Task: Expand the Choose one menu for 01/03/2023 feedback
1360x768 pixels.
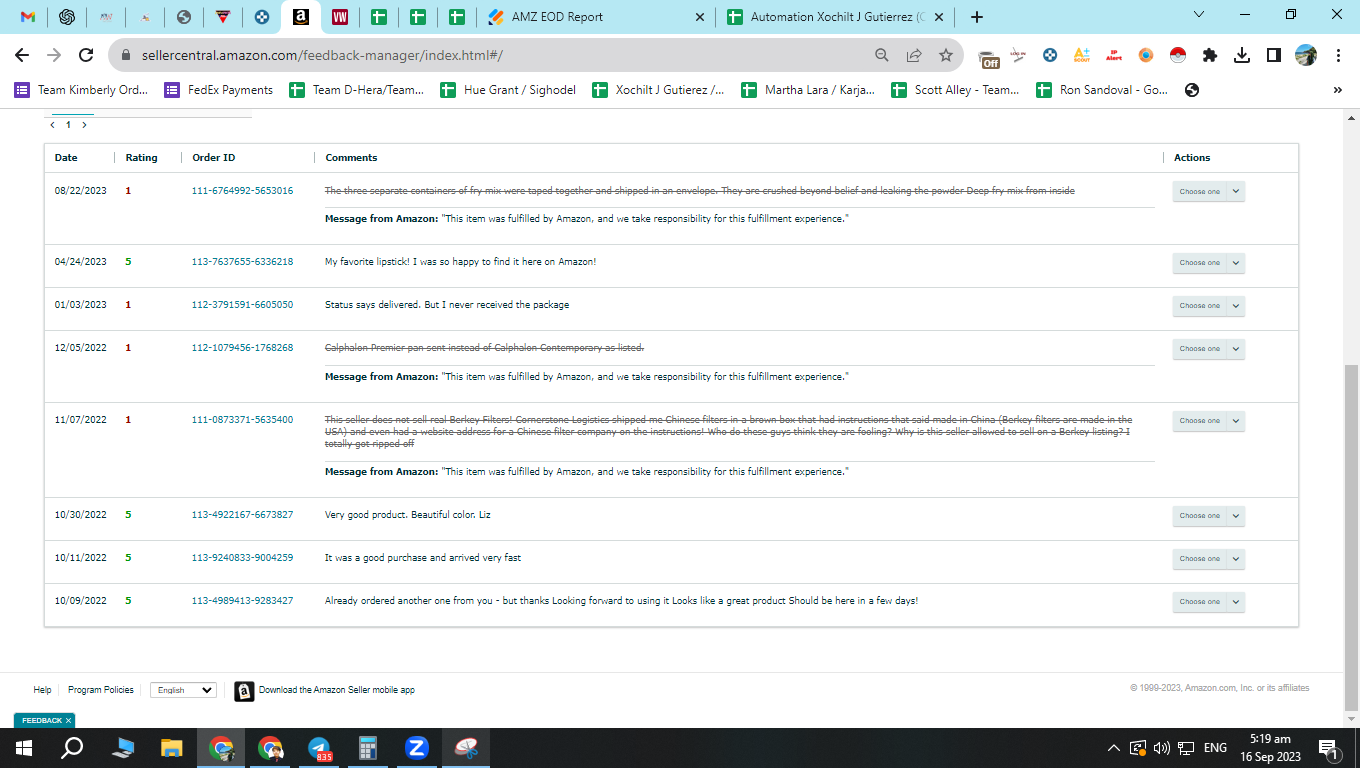Action: [1208, 306]
